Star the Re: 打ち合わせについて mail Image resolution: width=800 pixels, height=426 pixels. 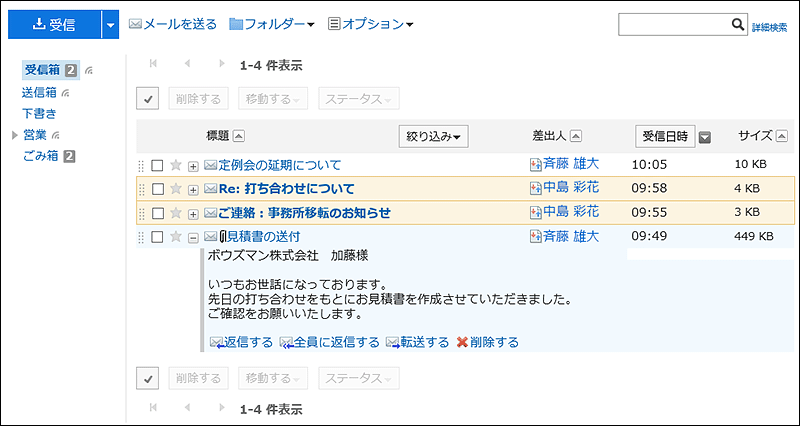[x=176, y=189]
